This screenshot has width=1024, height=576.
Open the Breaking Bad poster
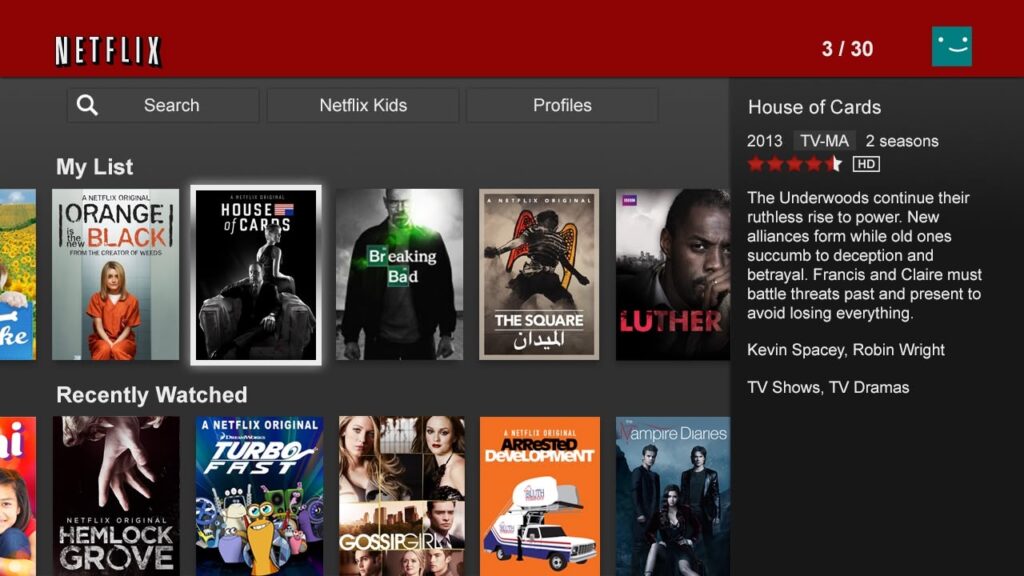tap(400, 274)
